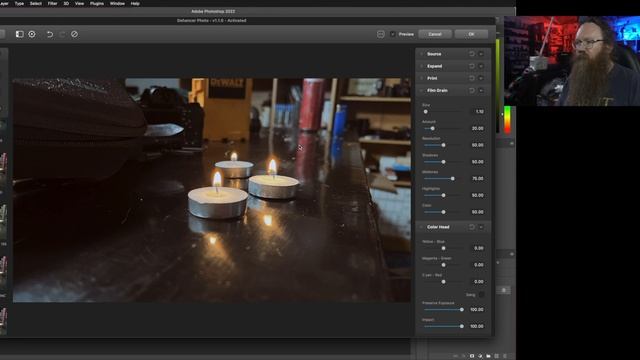Expand the Print section
Screen dimensions: 640x360
[422, 78]
